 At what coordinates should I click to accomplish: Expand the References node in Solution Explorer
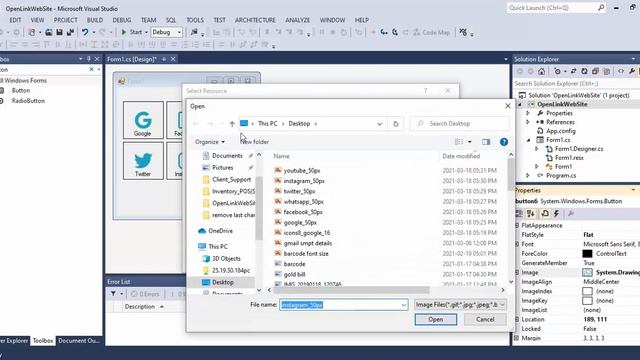(x=528, y=122)
